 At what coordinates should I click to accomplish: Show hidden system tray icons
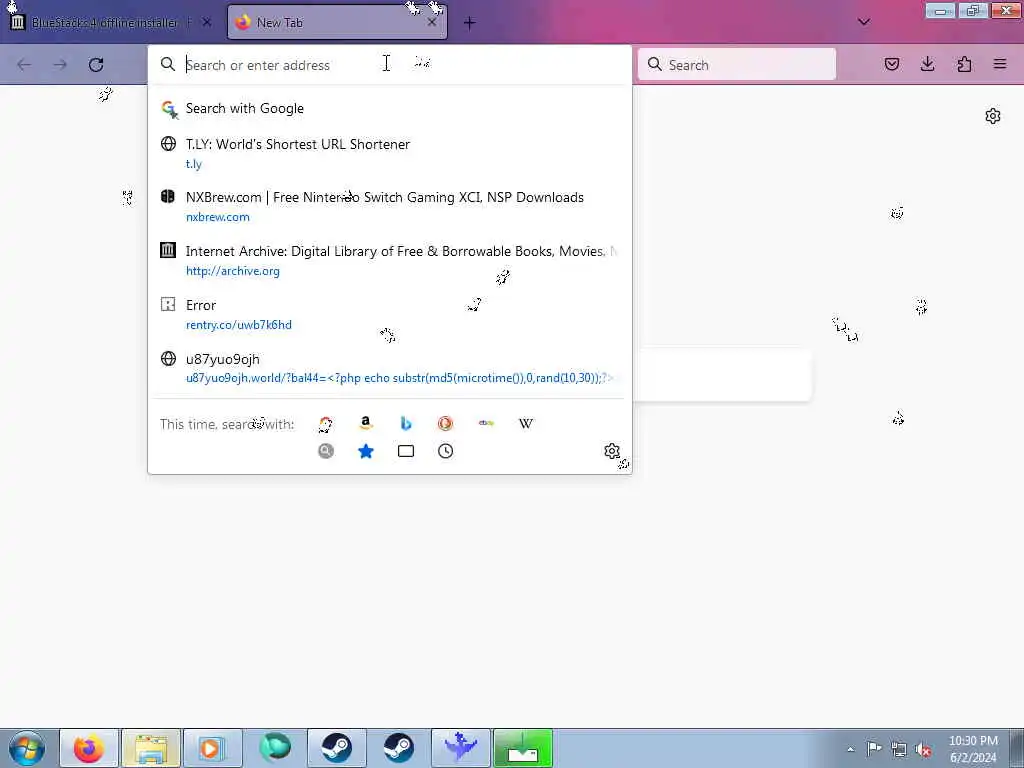coord(850,750)
